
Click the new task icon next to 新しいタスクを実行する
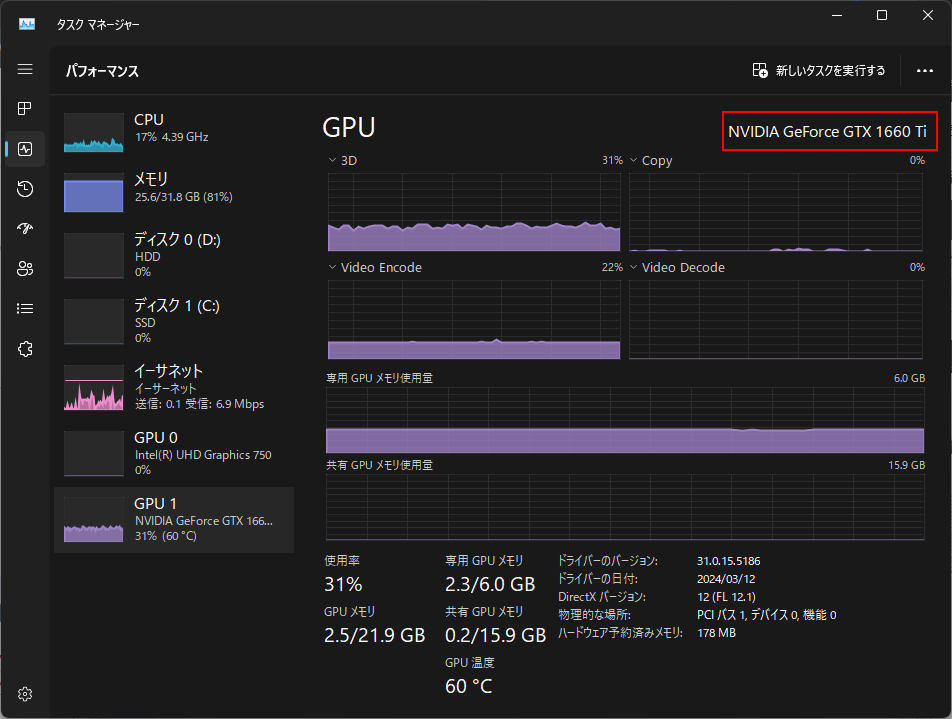click(760, 70)
